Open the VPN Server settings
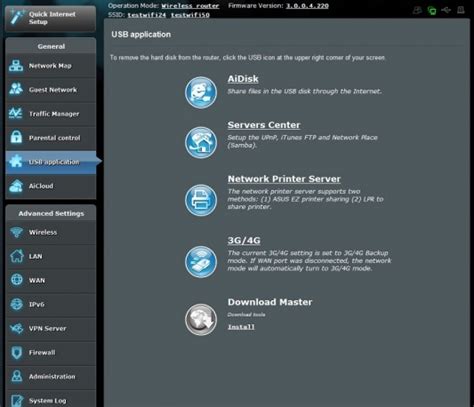Screen dimensions: 474x407 pos(51,328)
